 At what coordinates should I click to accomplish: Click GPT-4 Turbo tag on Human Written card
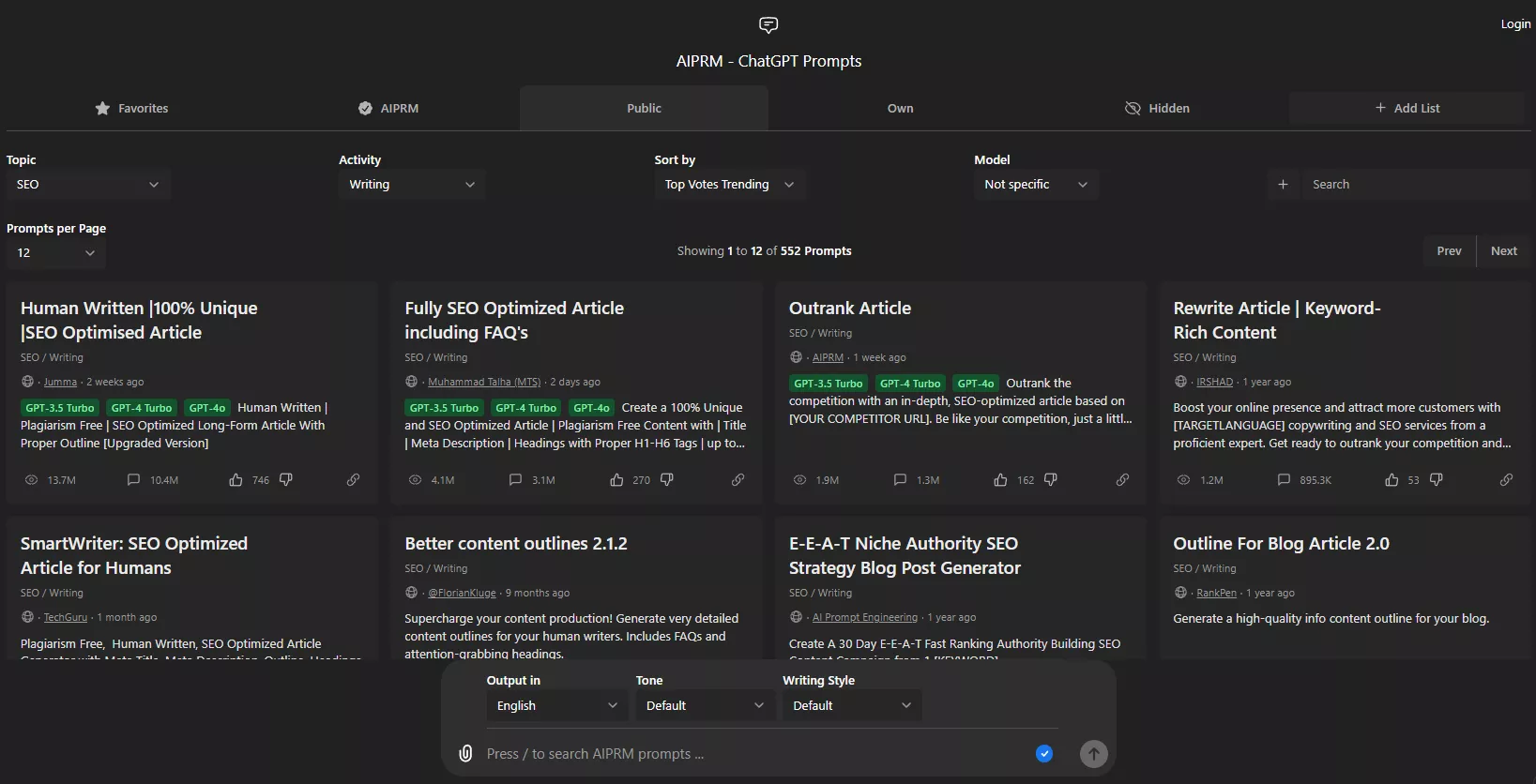(x=142, y=408)
